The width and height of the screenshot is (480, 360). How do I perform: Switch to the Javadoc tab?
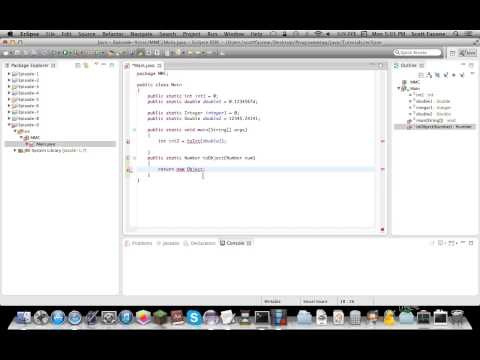pos(168,243)
